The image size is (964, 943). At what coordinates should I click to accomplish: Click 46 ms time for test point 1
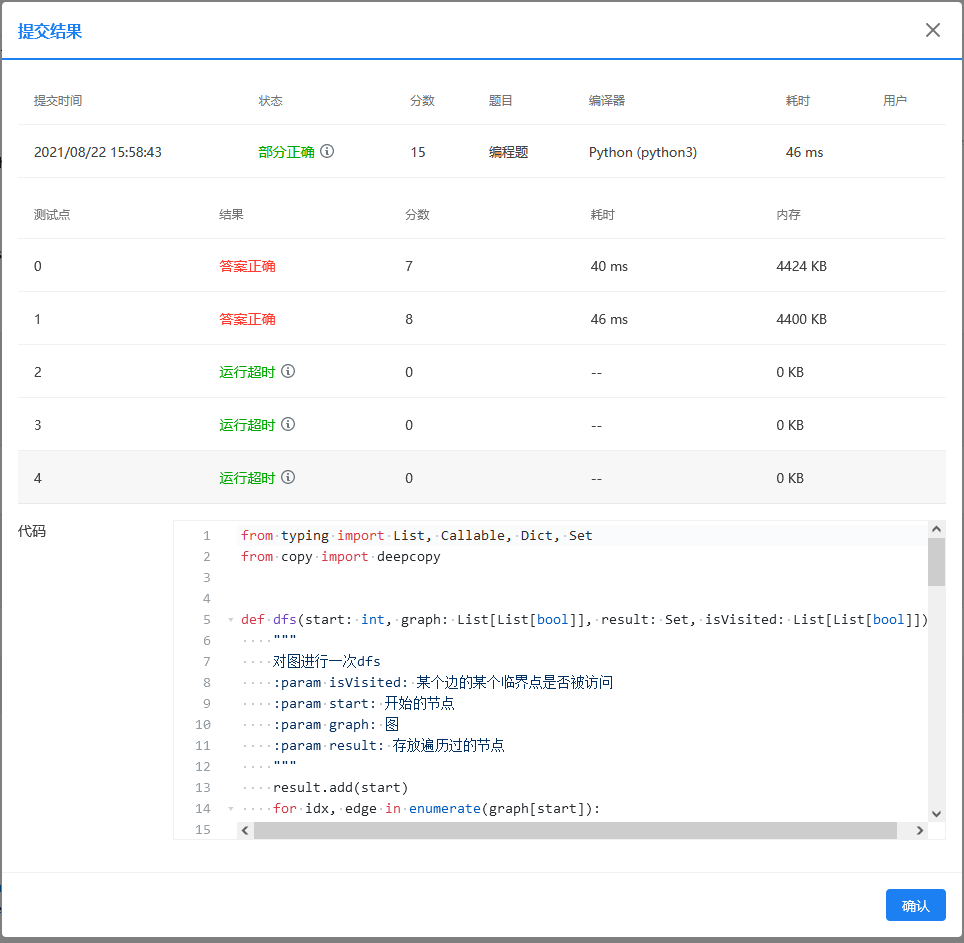[609, 319]
